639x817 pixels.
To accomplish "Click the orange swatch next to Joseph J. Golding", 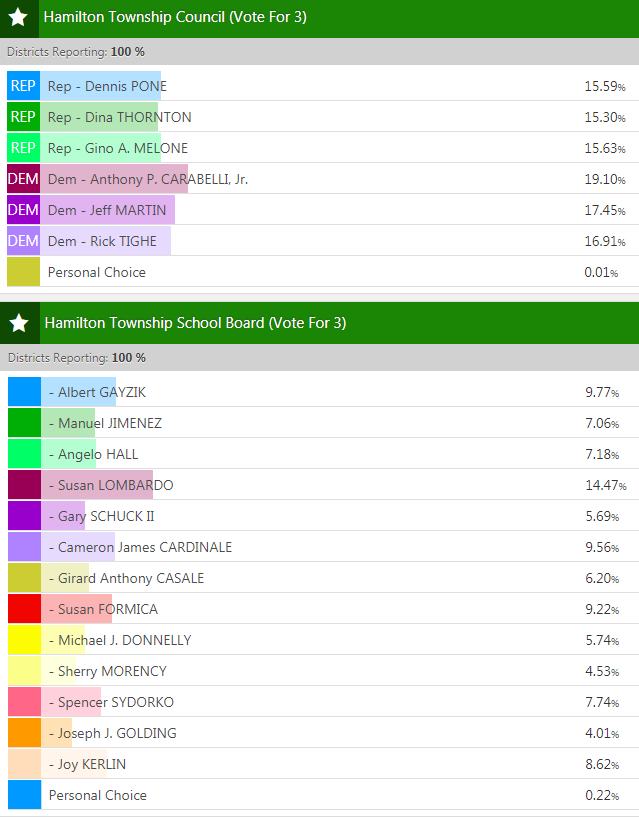I will 23,733.
